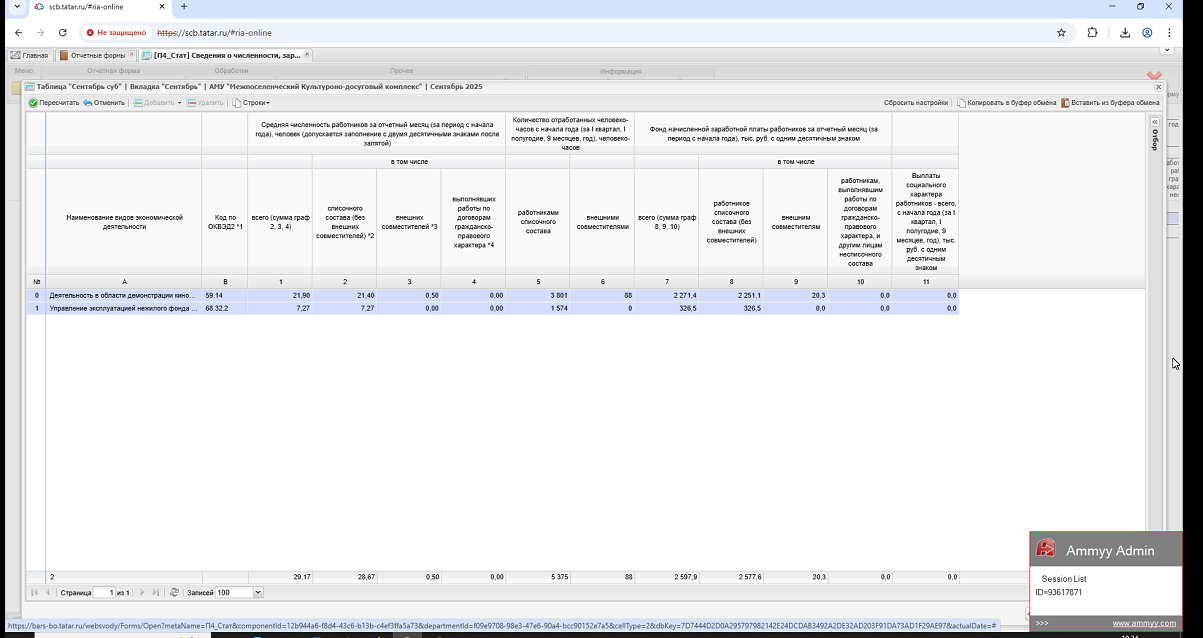Click the red chevron collapse icon
1203x638 pixels.
point(1155,75)
